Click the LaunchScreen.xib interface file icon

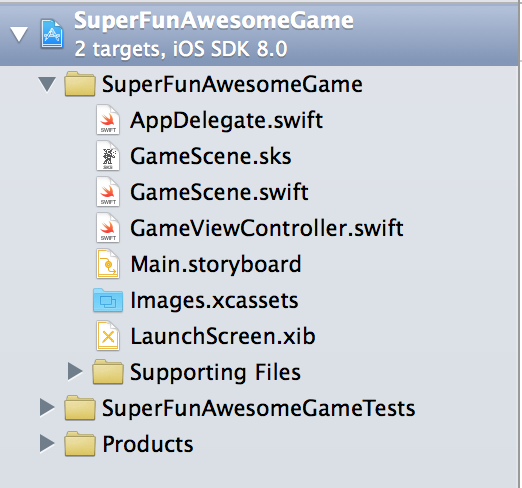[108, 336]
